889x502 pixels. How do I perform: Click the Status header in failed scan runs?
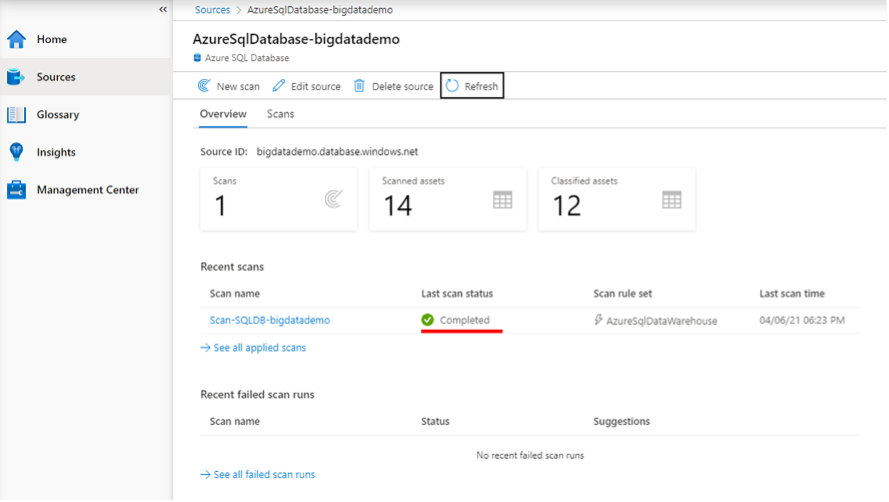(x=435, y=421)
